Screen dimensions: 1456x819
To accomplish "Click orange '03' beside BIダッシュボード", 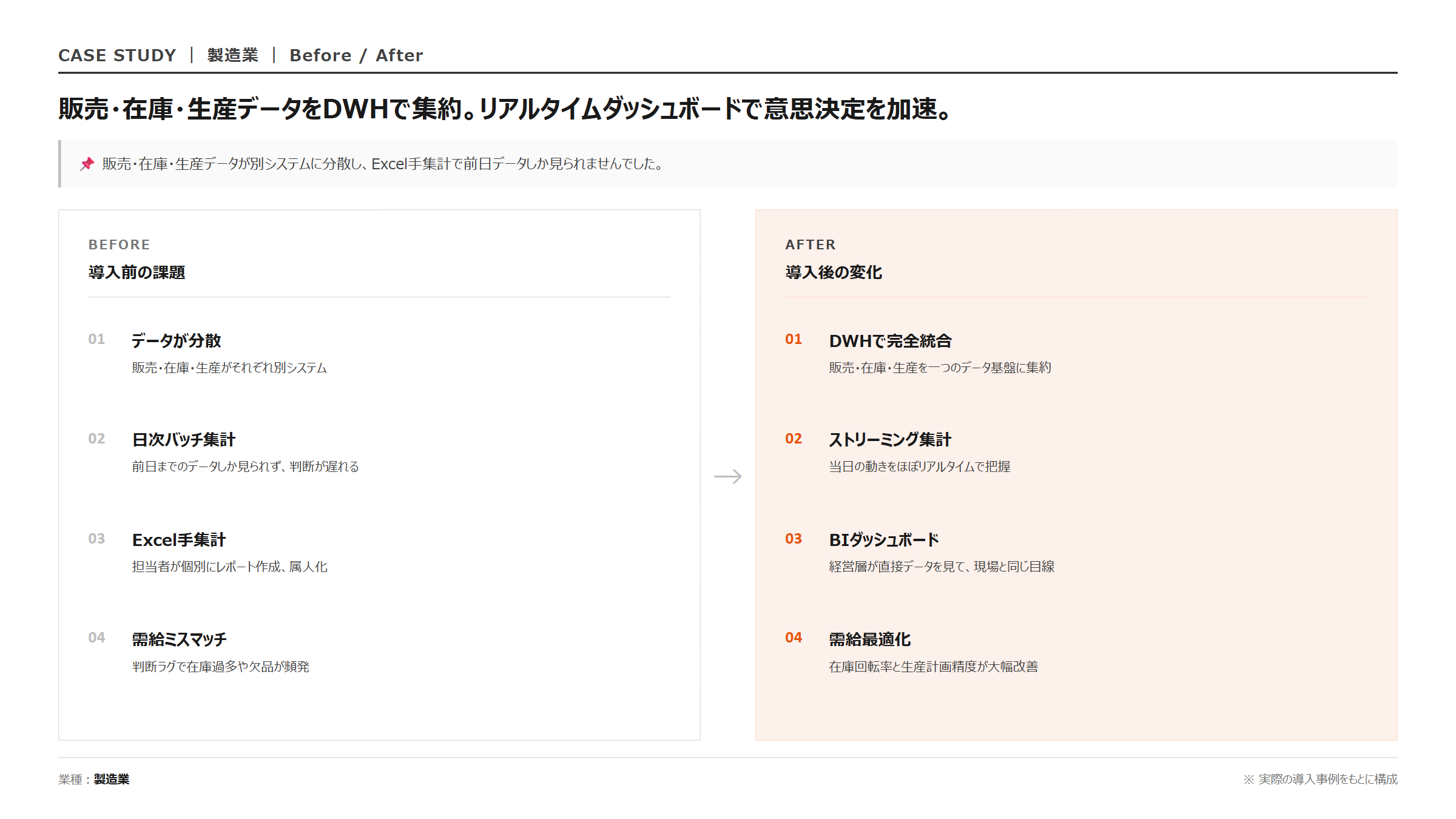I will pos(794,539).
